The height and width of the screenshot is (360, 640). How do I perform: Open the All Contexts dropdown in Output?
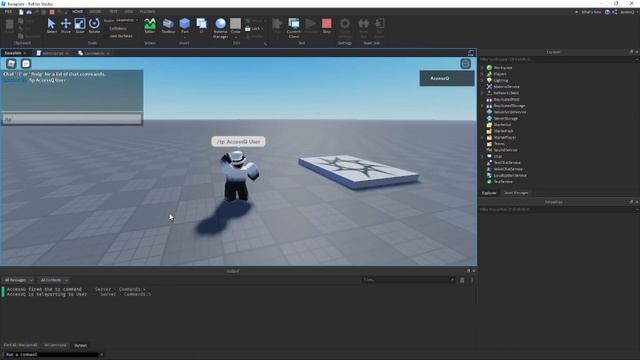54,280
